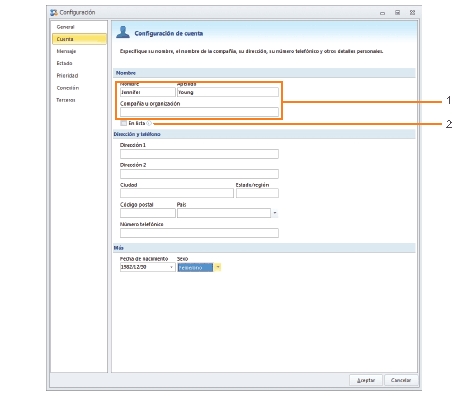Open the Estado settings section
This screenshot has width=468, height=397.
(x=64, y=63)
